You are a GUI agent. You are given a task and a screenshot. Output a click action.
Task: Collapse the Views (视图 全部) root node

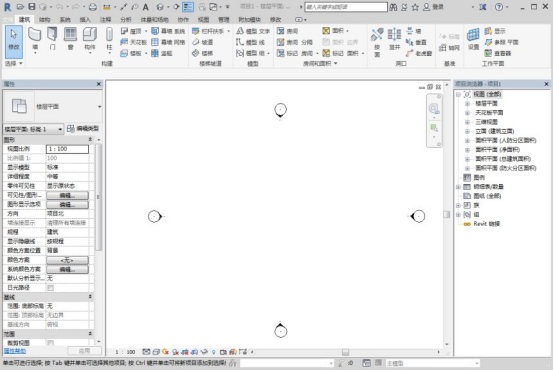coord(458,94)
